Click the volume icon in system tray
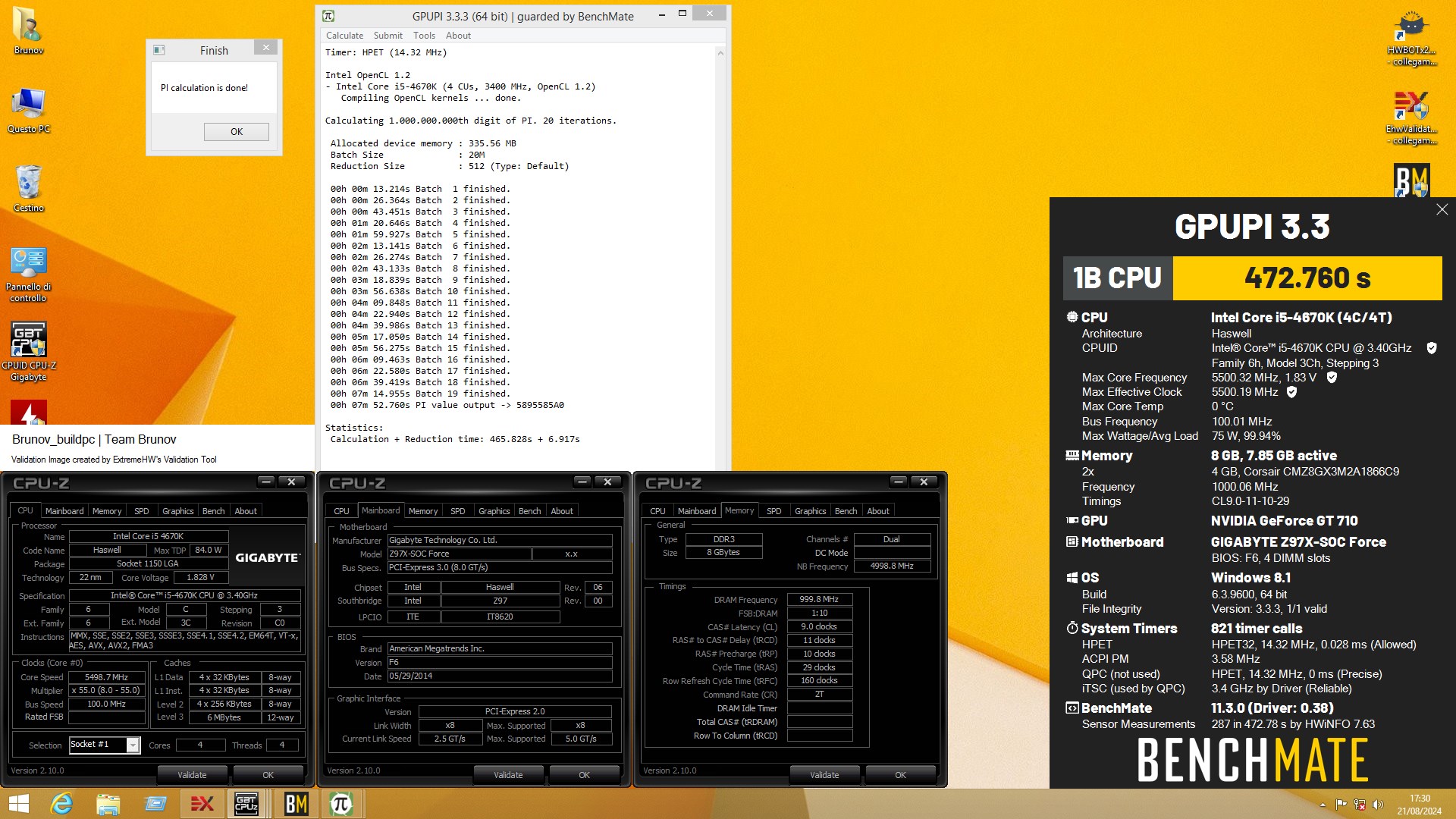Image resolution: width=1456 pixels, height=819 pixels. pyautogui.click(x=1378, y=805)
